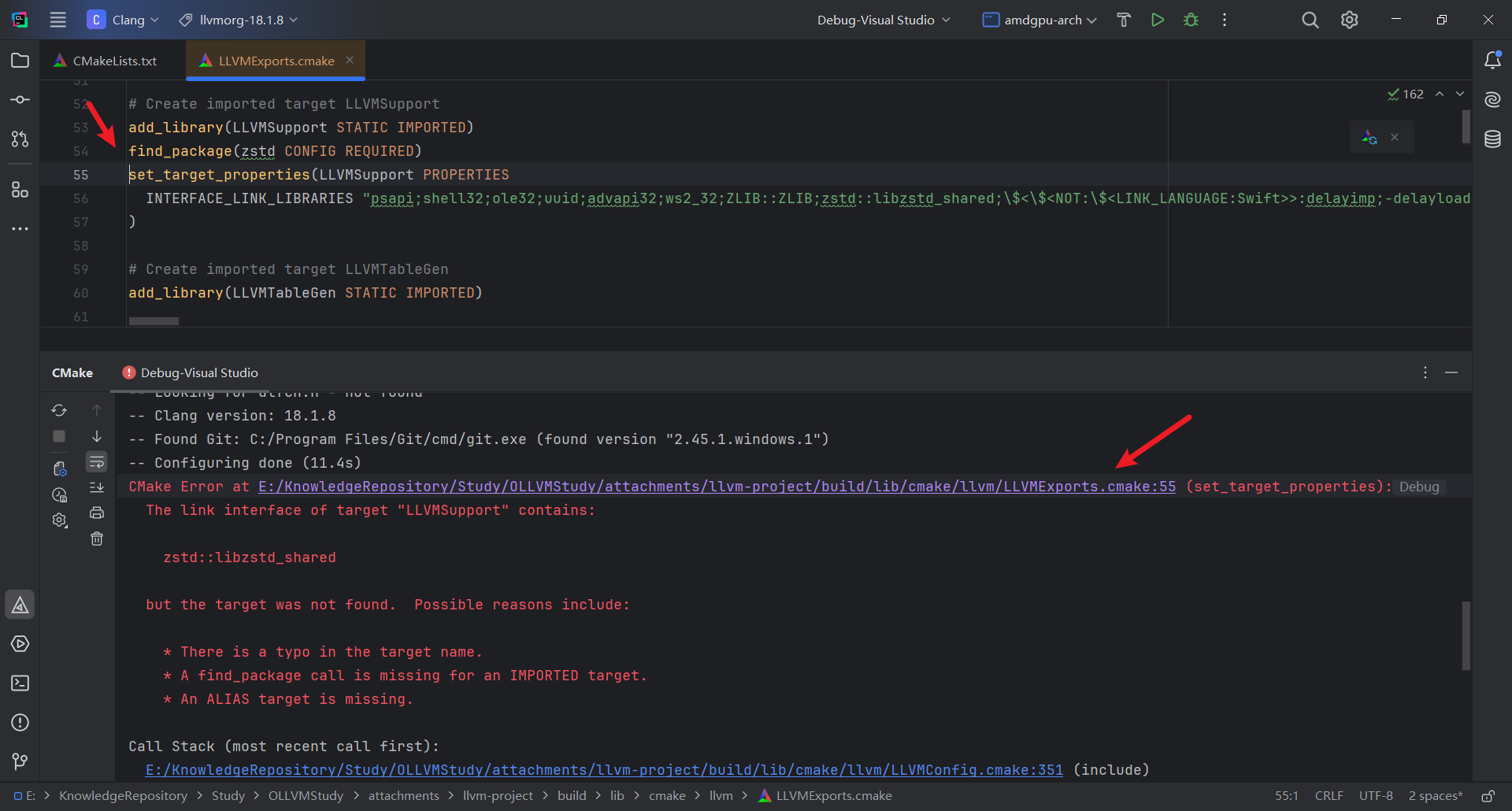Click the Build hammer icon

click(1124, 20)
